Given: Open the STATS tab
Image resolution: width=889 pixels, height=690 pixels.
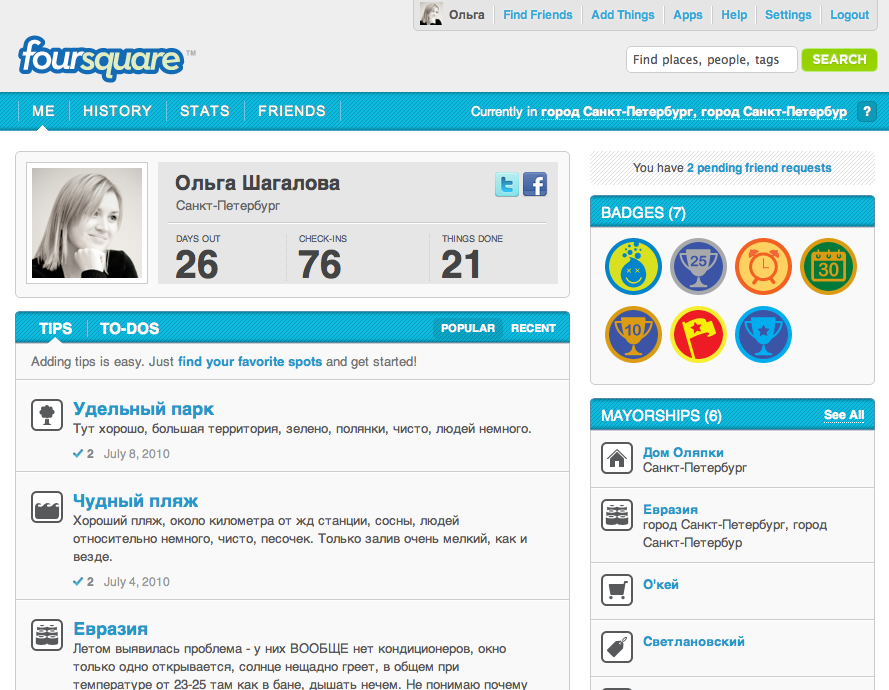Looking at the screenshot, I should [x=205, y=111].
